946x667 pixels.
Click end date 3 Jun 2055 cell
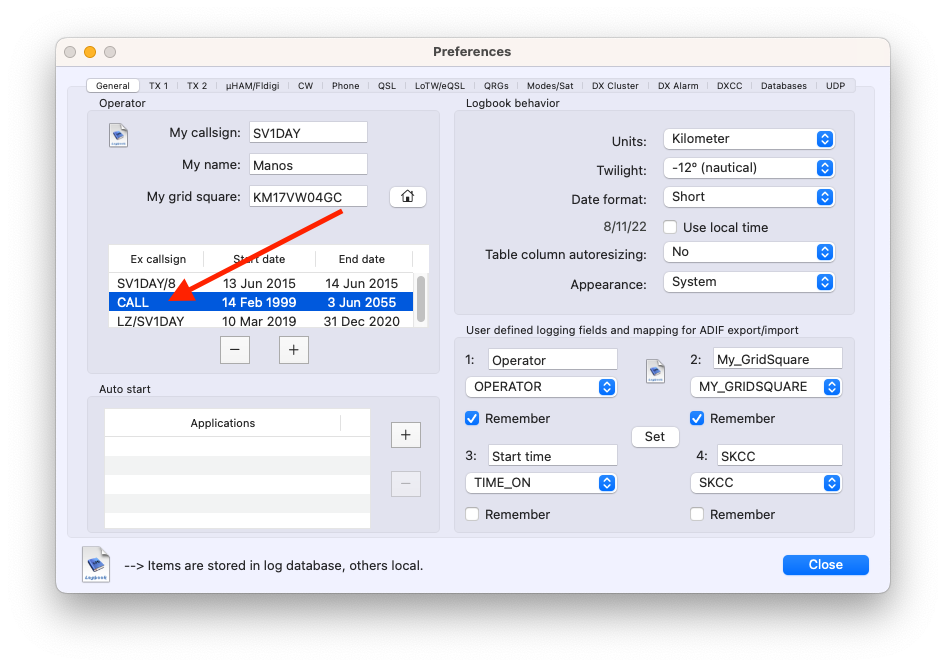coord(361,302)
